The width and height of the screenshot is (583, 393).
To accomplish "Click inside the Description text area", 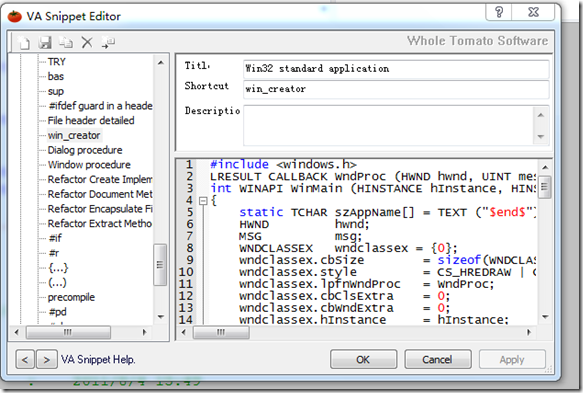I will (x=389, y=126).
